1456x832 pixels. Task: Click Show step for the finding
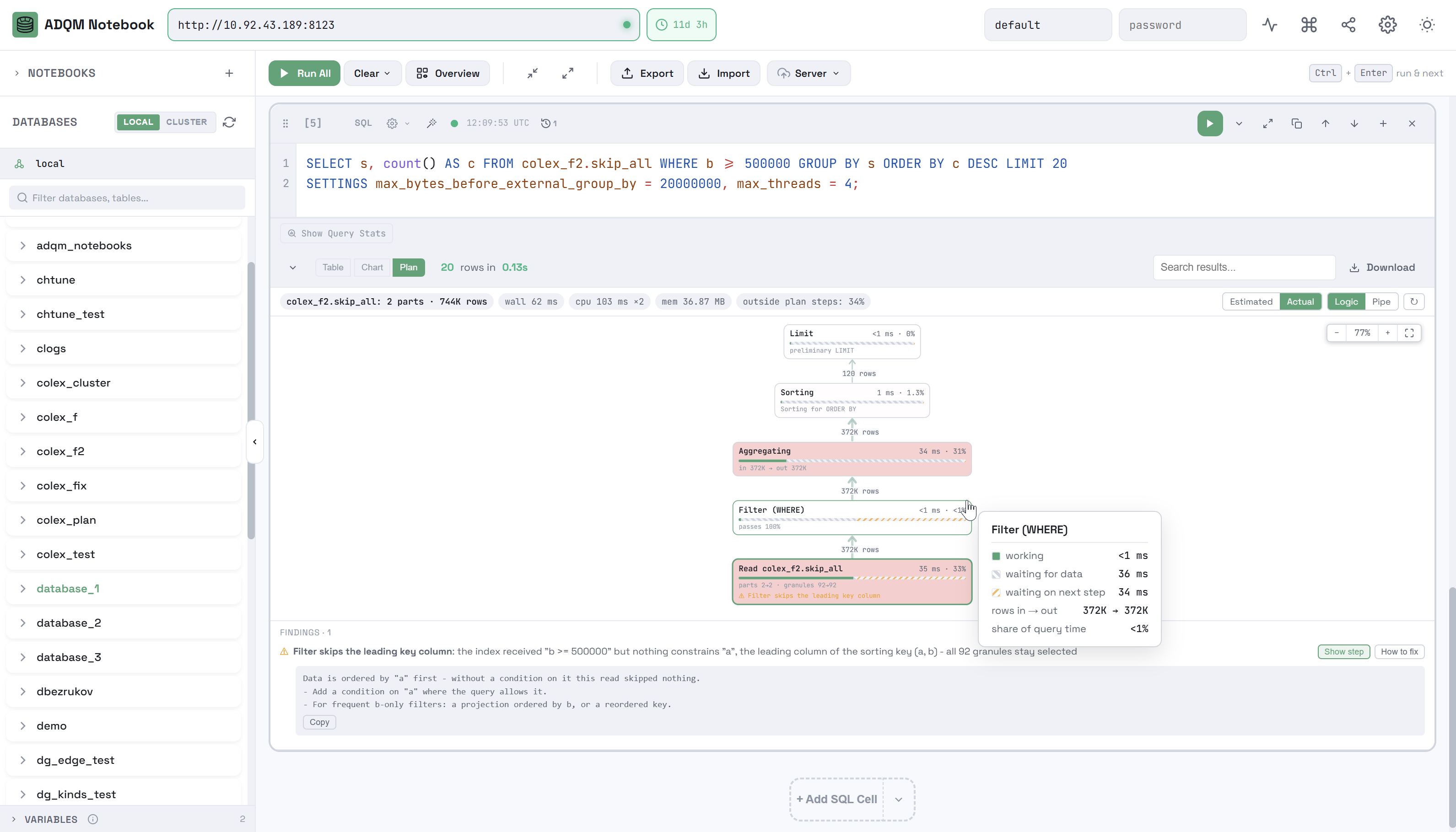pos(1343,651)
